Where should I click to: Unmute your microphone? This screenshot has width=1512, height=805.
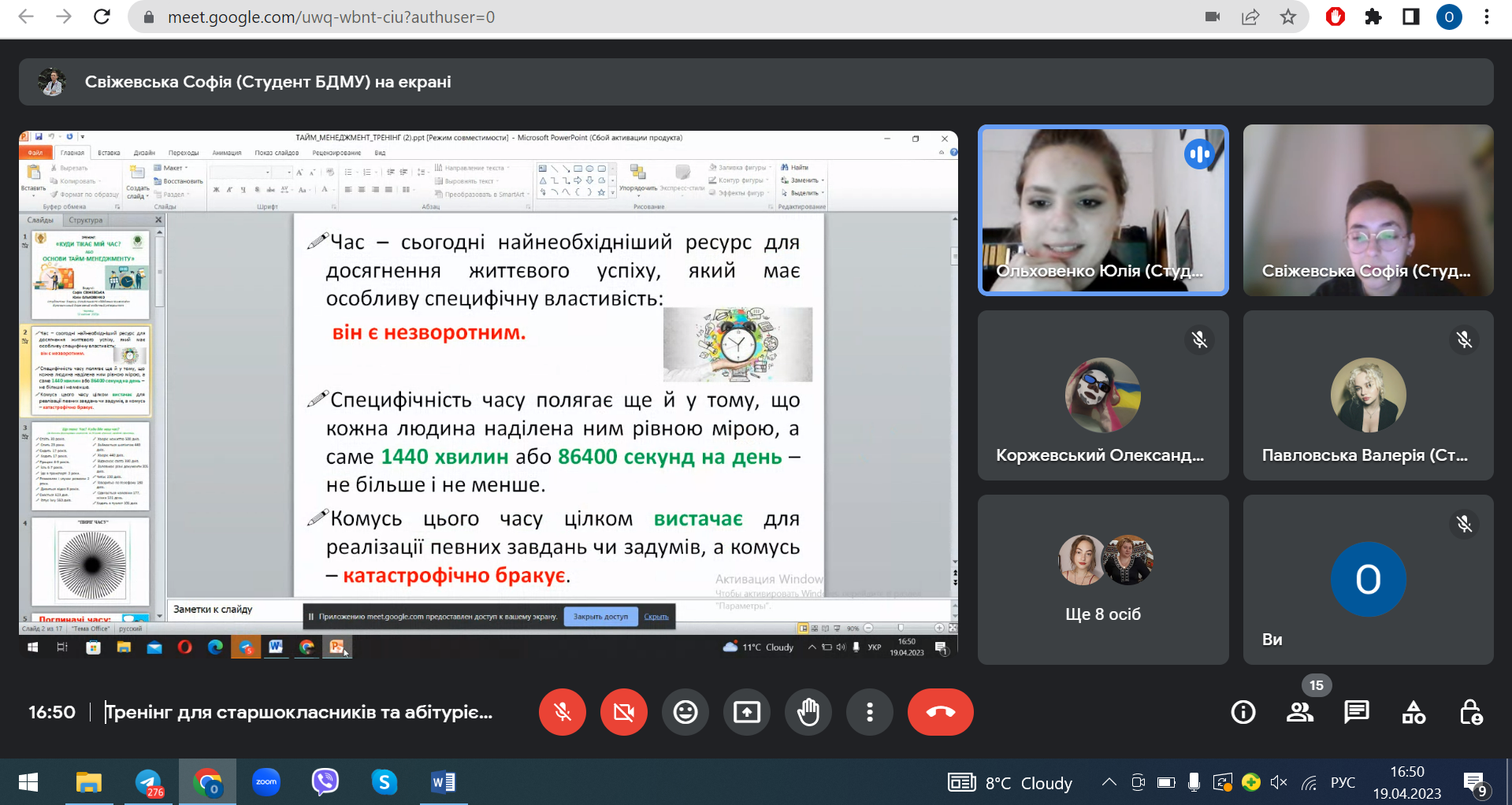tap(562, 712)
